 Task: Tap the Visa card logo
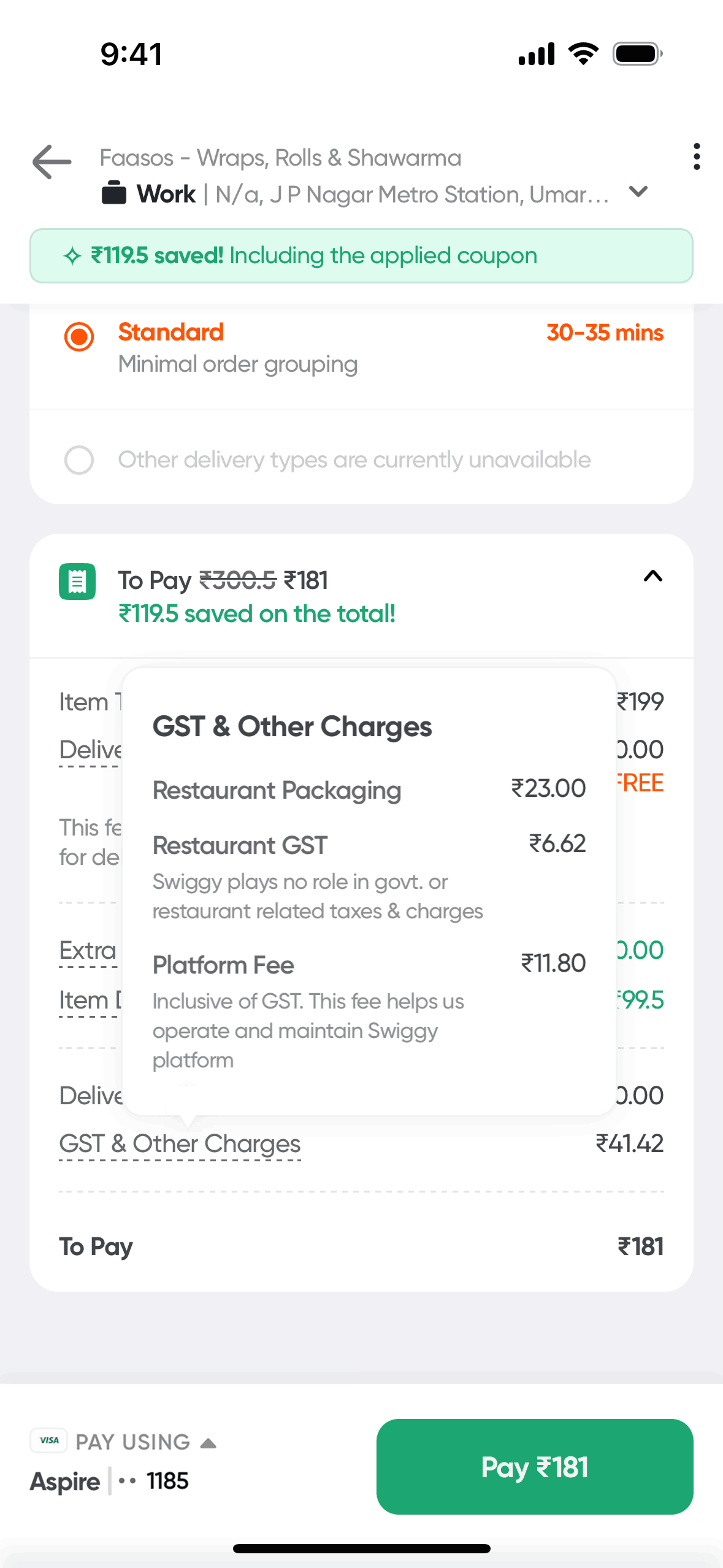[49, 1440]
